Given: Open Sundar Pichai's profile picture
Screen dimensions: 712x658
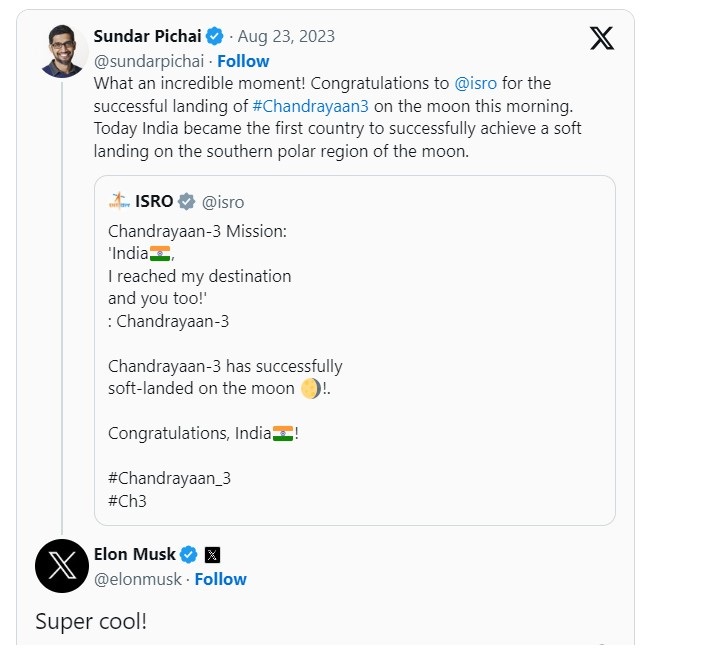Looking at the screenshot, I should [63, 50].
